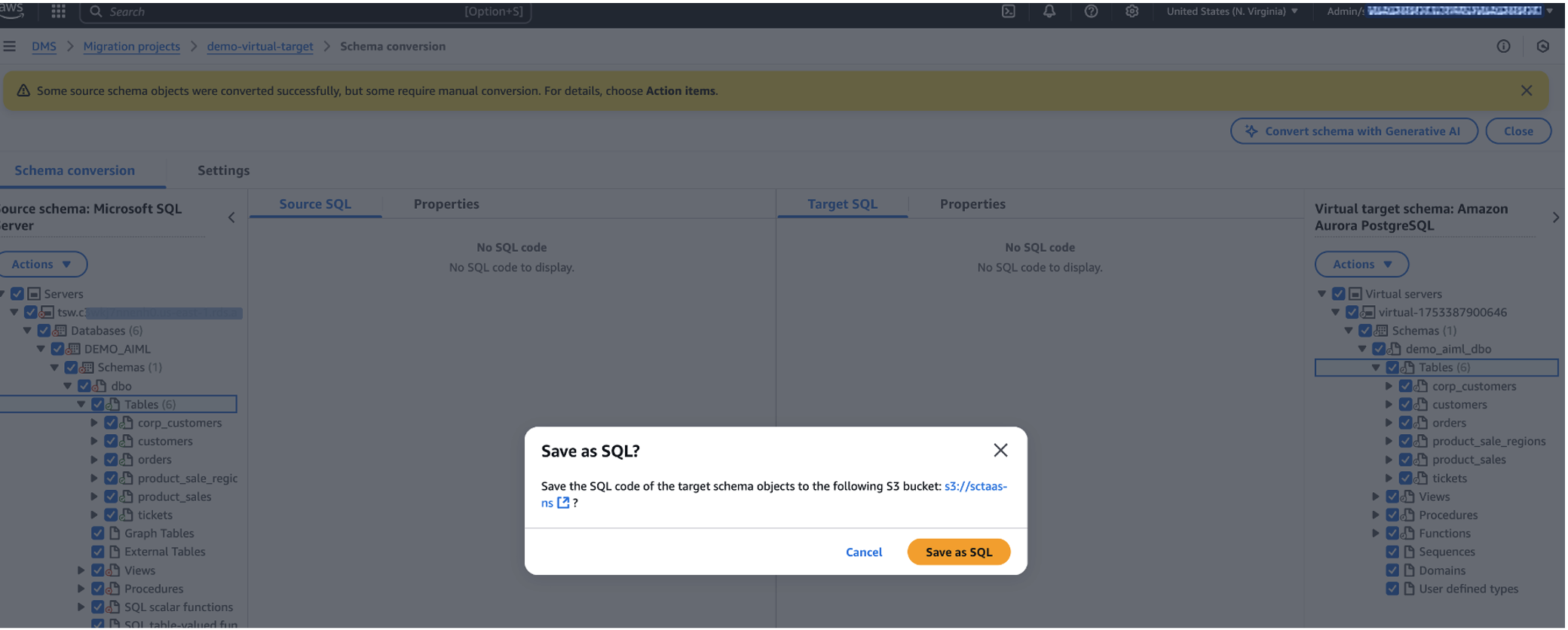Viewport: 1568px width, 630px height.
Task: Open the Properties tab beside Target SQL
Action: (972, 203)
